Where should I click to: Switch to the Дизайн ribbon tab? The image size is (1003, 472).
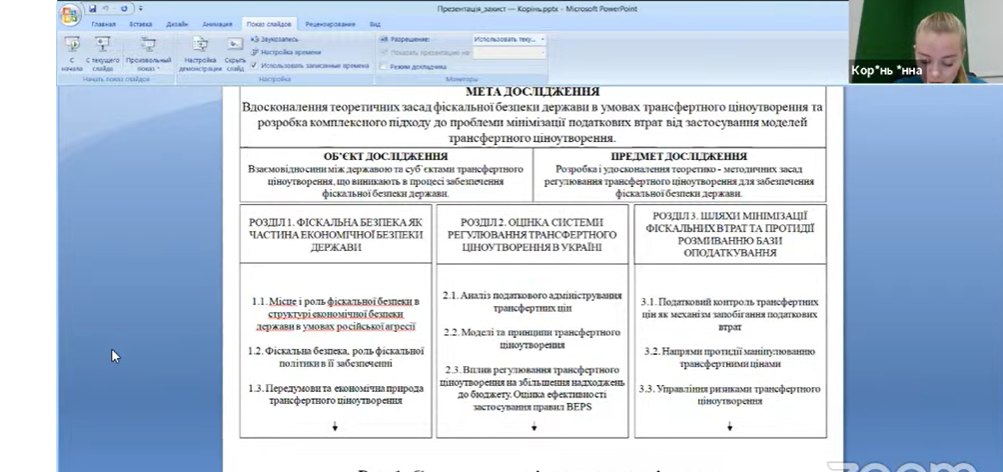coord(177,24)
